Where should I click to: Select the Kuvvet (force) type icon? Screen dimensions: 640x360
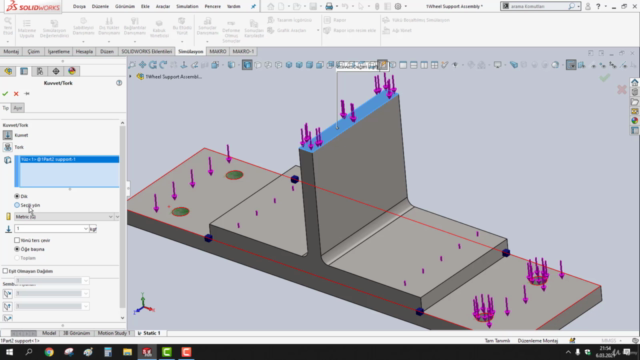tap(7, 135)
